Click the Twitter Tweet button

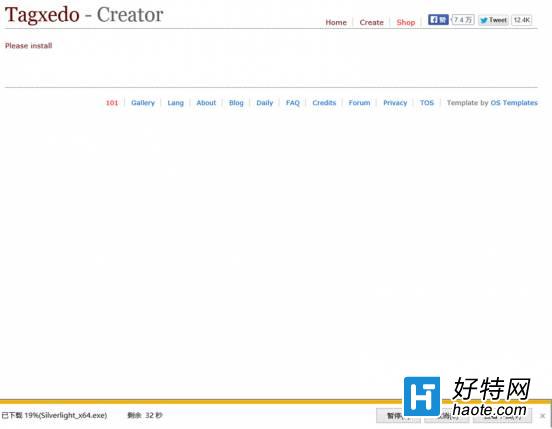[493, 20]
